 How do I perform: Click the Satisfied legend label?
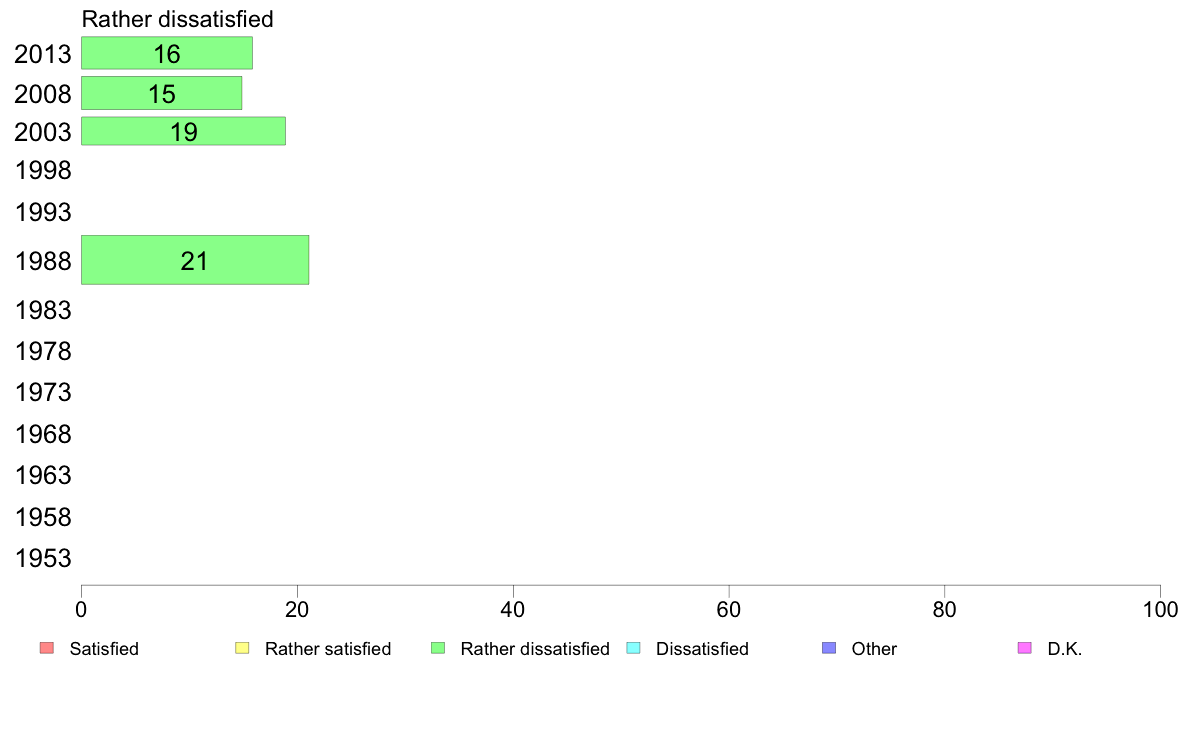[x=104, y=649]
